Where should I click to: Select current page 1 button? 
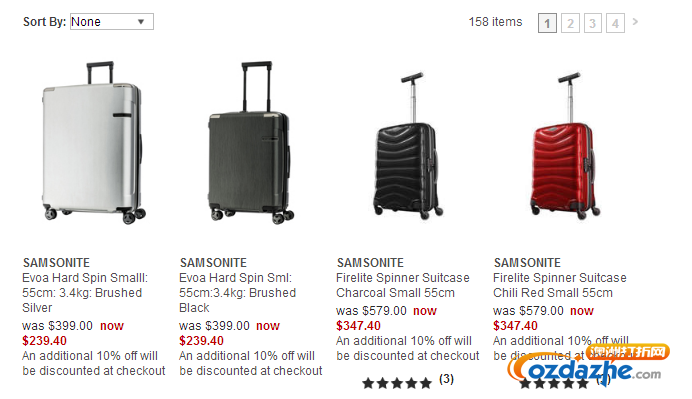(547, 23)
